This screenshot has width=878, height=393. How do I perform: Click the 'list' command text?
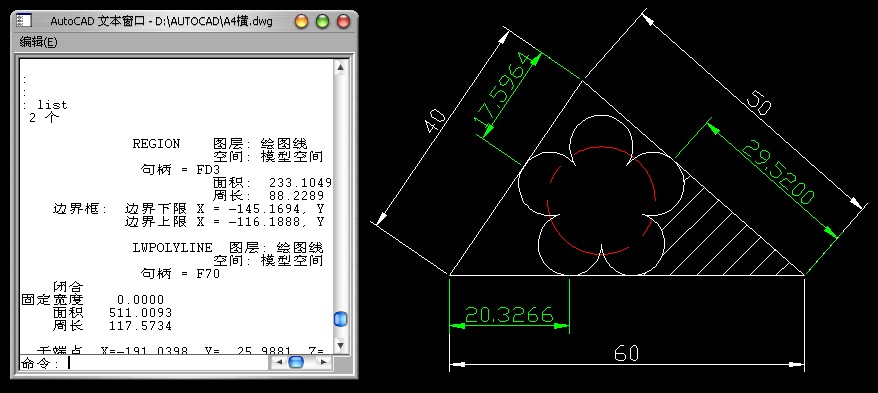pyautogui.click(x=52, y=105)
